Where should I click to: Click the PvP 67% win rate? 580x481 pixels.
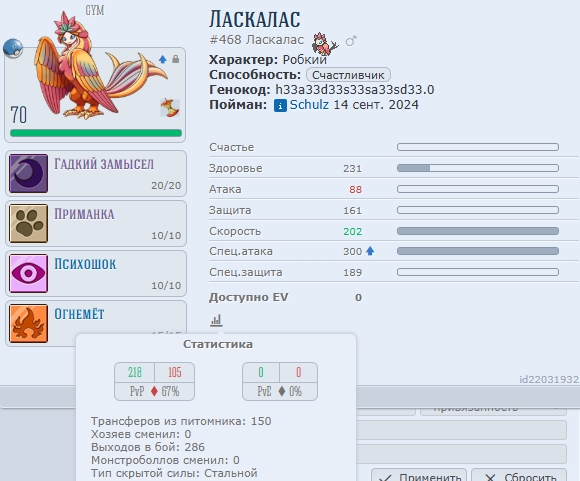pos(170,391)
